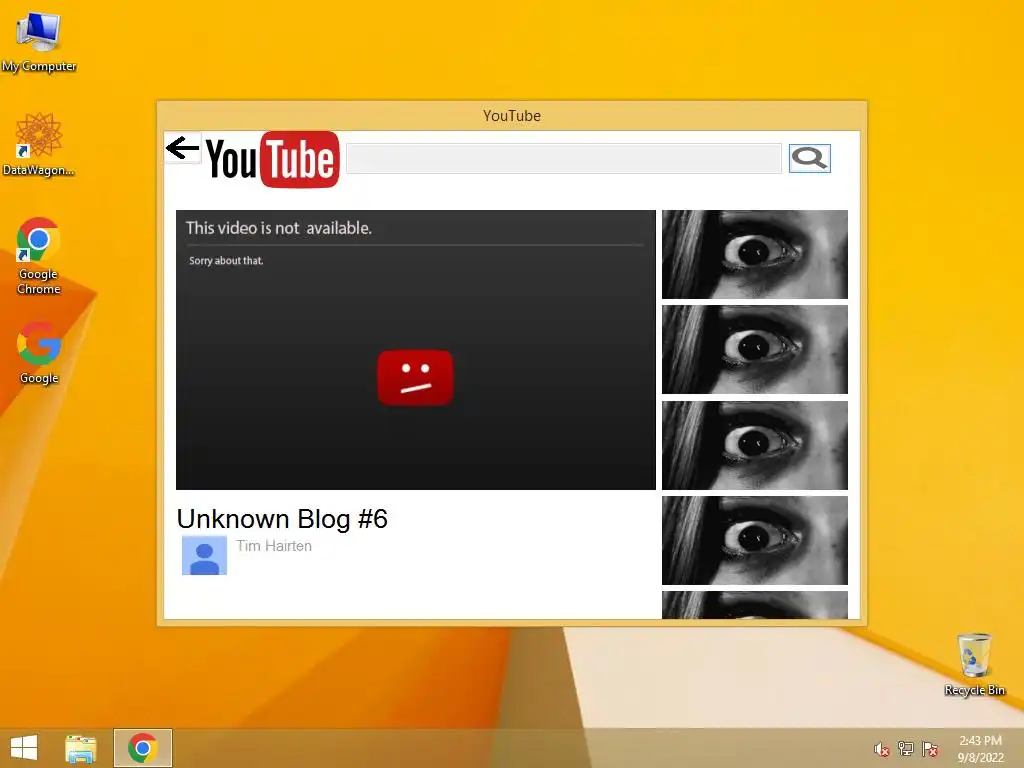The image size is (1024, 768).
Task: Click the back arrow in the YouTube window
Action: [182, 148]
